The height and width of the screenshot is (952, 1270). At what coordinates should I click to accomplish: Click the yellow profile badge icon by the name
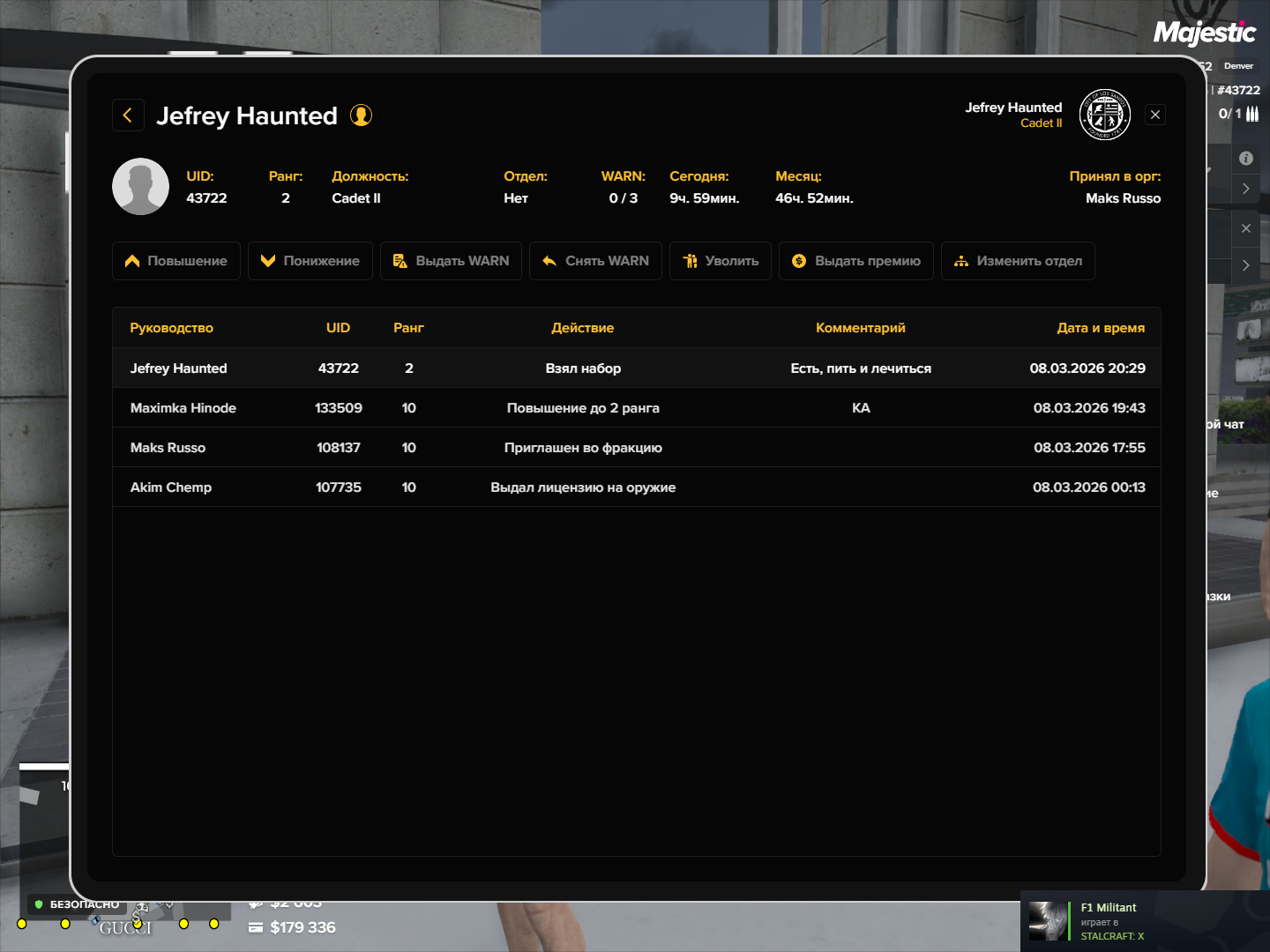click(361, 115)
